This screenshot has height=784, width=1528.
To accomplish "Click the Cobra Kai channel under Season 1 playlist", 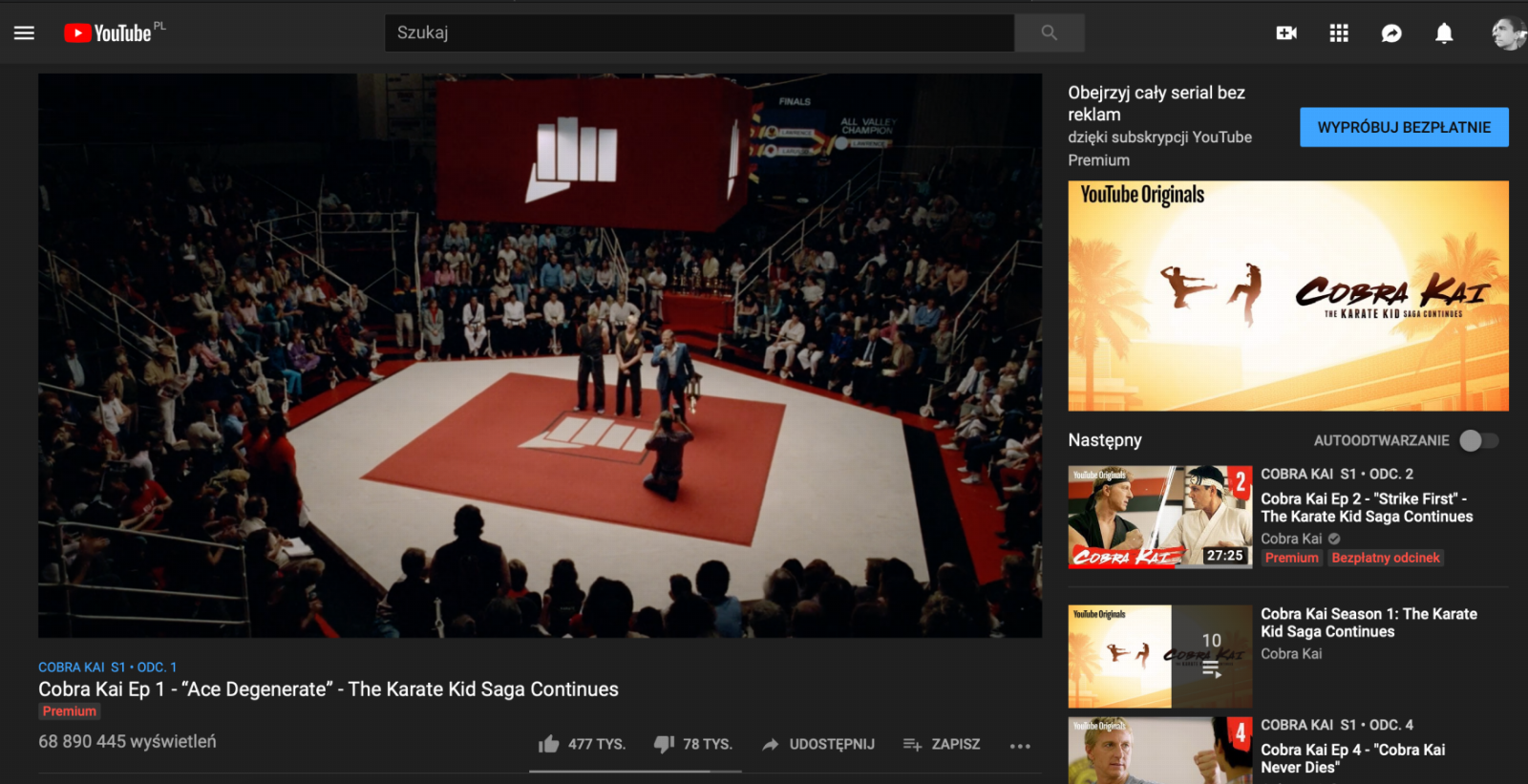I will pos(1291,654).
